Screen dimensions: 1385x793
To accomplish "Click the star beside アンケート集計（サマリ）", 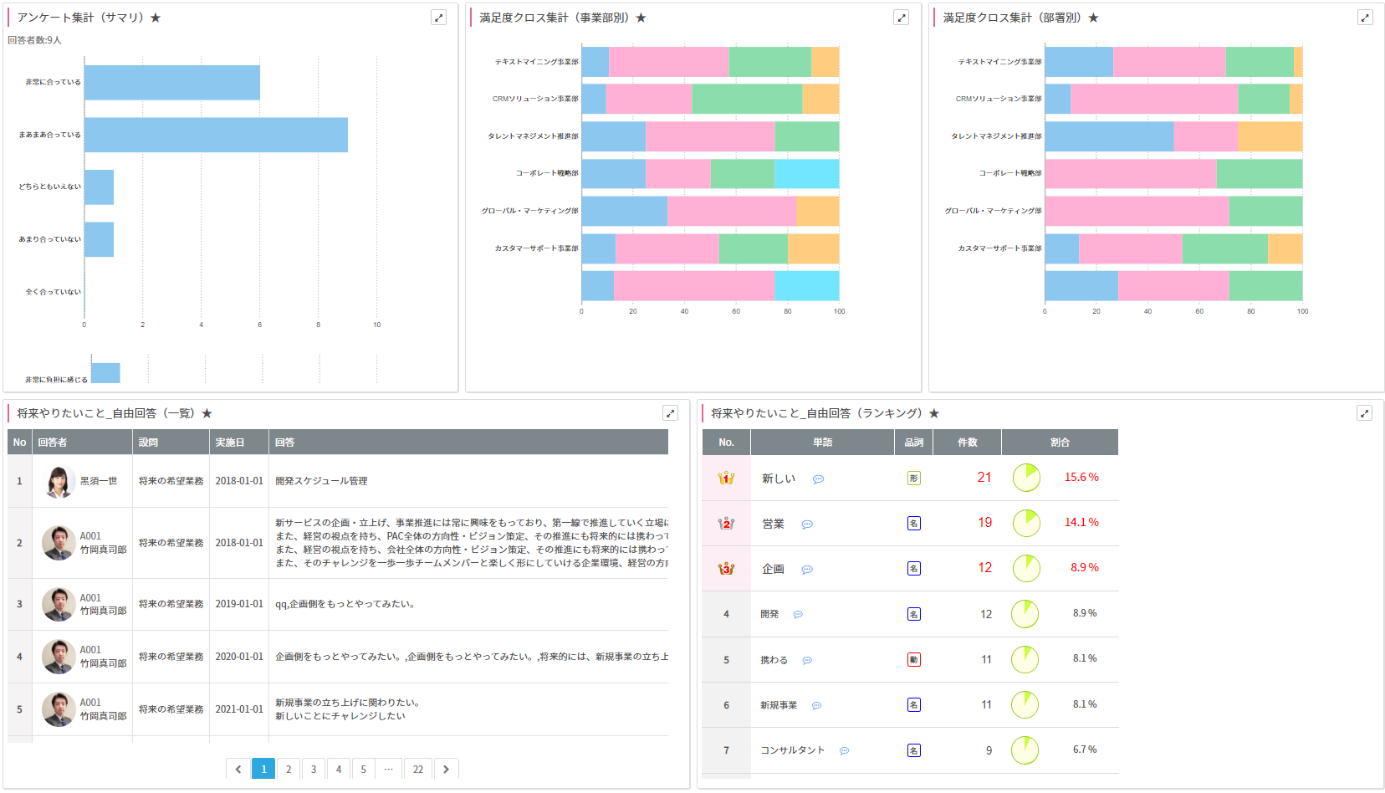I will 155,18.
